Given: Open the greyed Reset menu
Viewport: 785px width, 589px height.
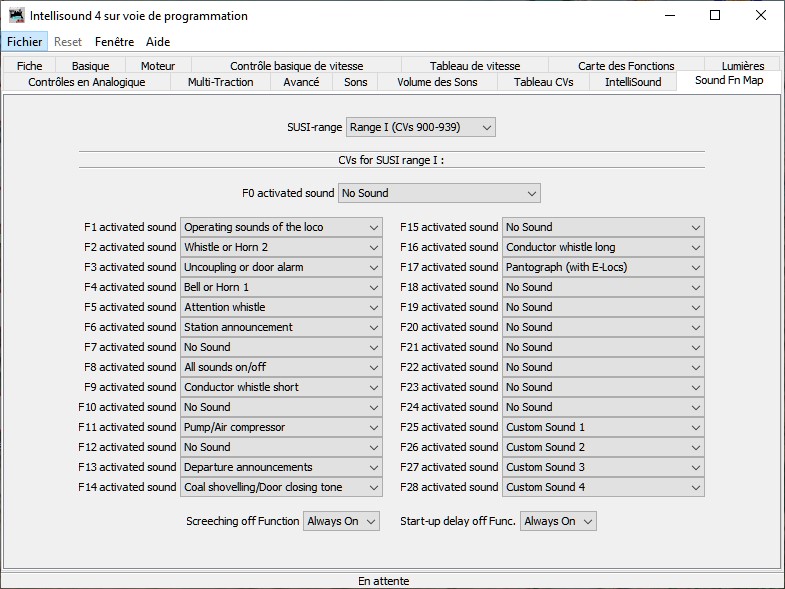Looking at the screenshot, I should pos(68,42).
